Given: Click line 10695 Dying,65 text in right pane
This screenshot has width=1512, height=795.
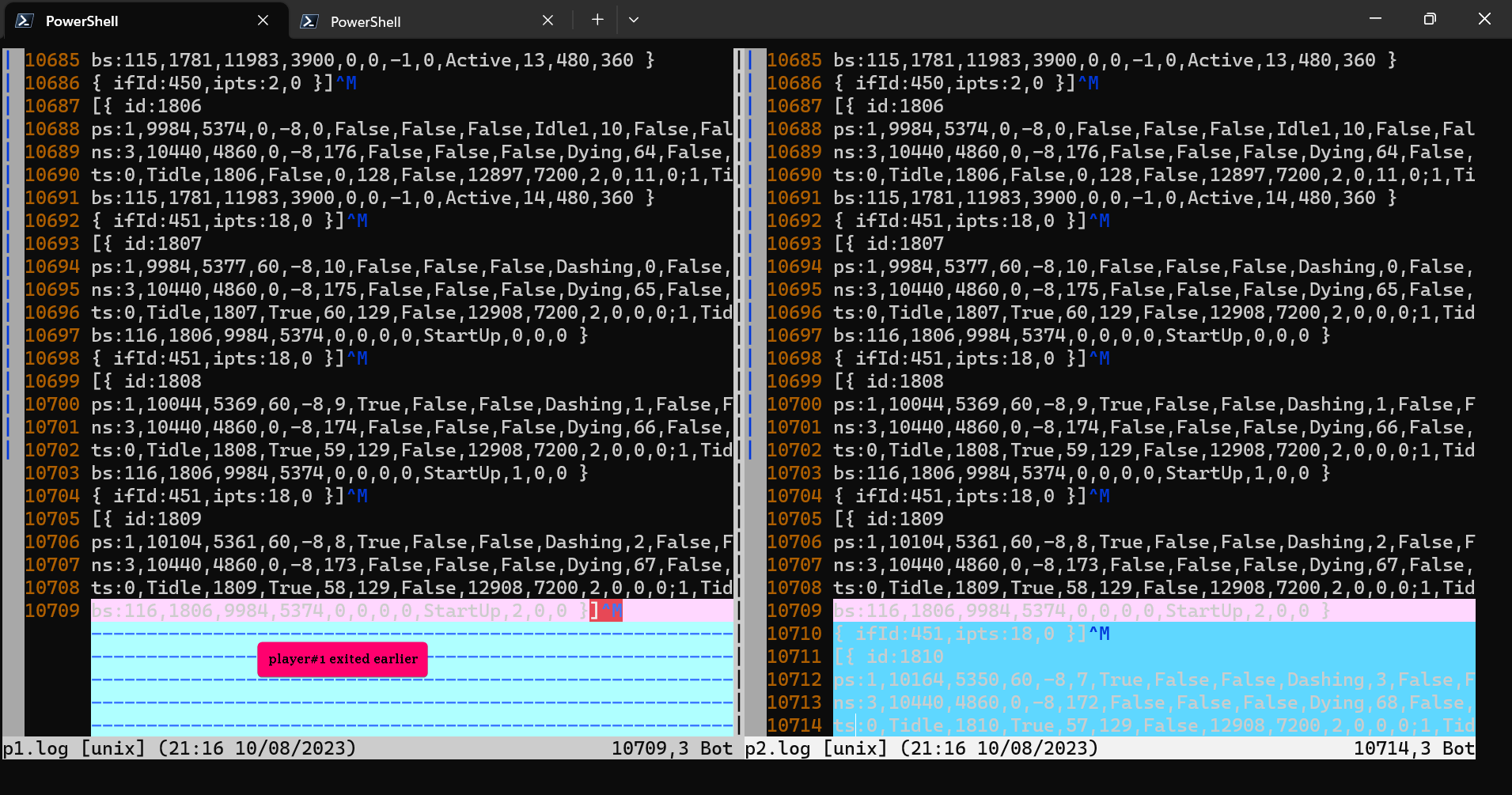Looking at the screenshot, I should click(x=1154, y=290).
